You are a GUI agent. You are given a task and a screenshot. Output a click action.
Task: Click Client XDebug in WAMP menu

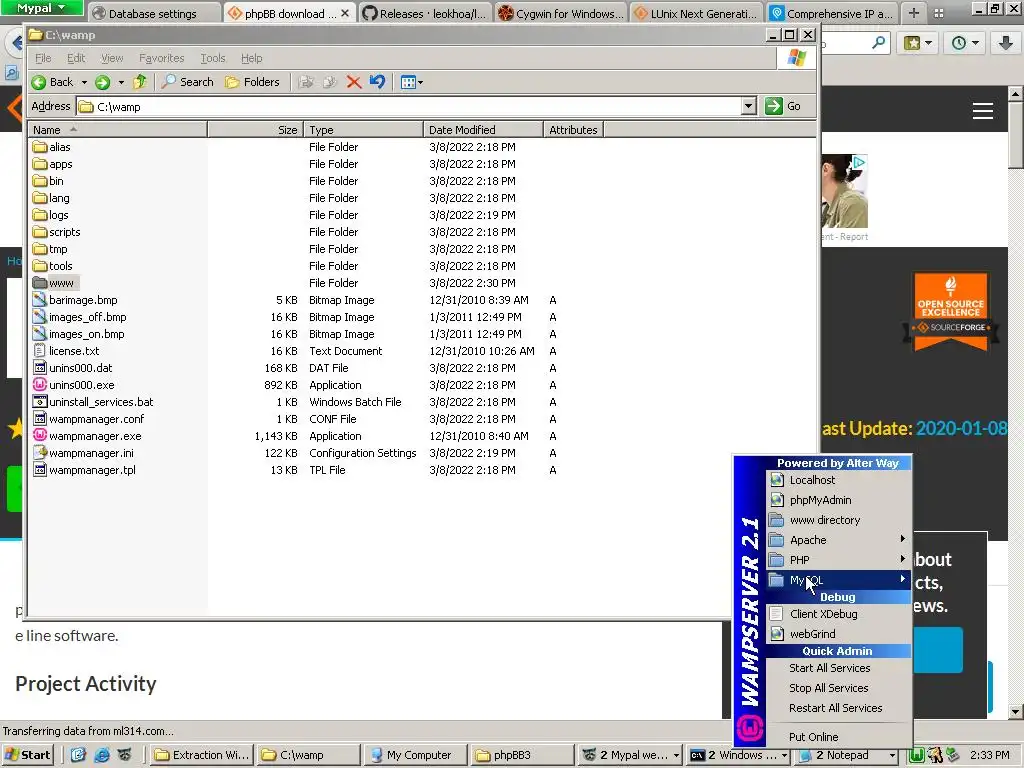click(839, 614)
